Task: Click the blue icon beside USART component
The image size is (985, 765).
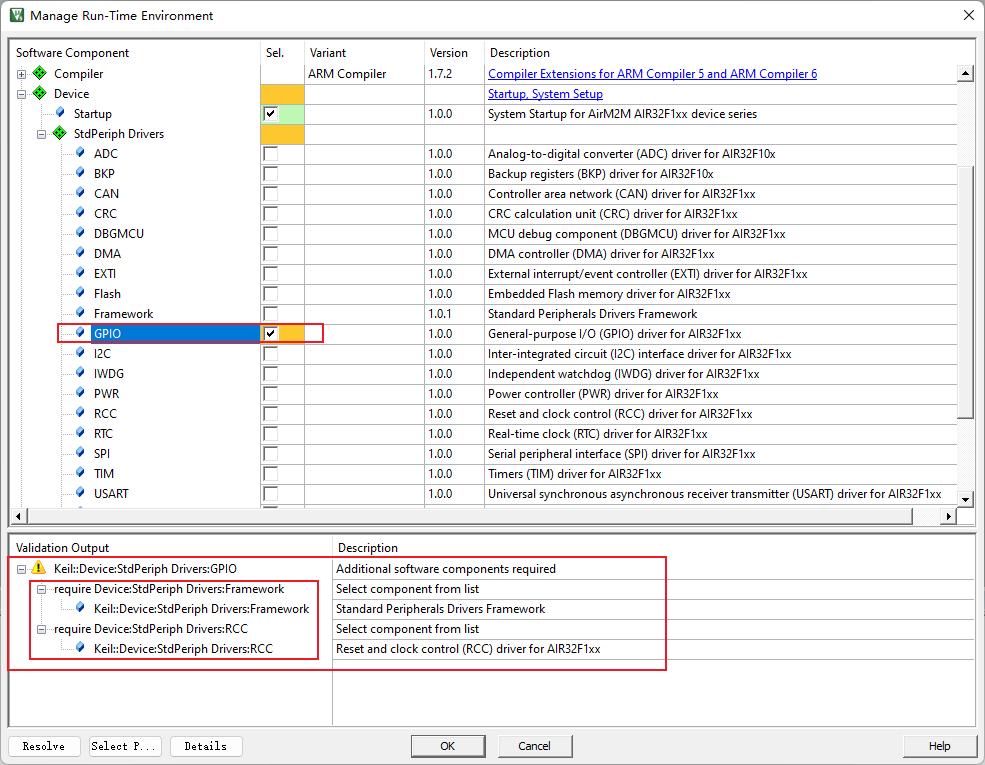Action: 81,494
